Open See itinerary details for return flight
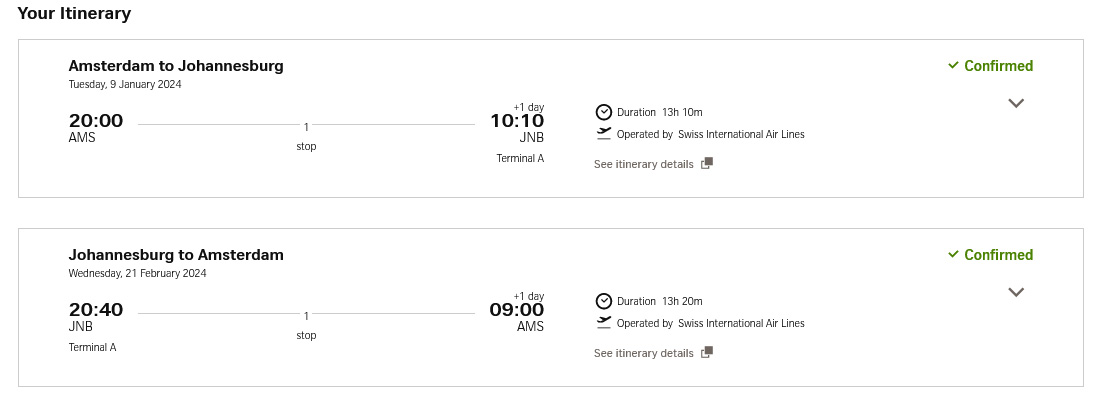The image size is (1097, 403). coord(644,353)
